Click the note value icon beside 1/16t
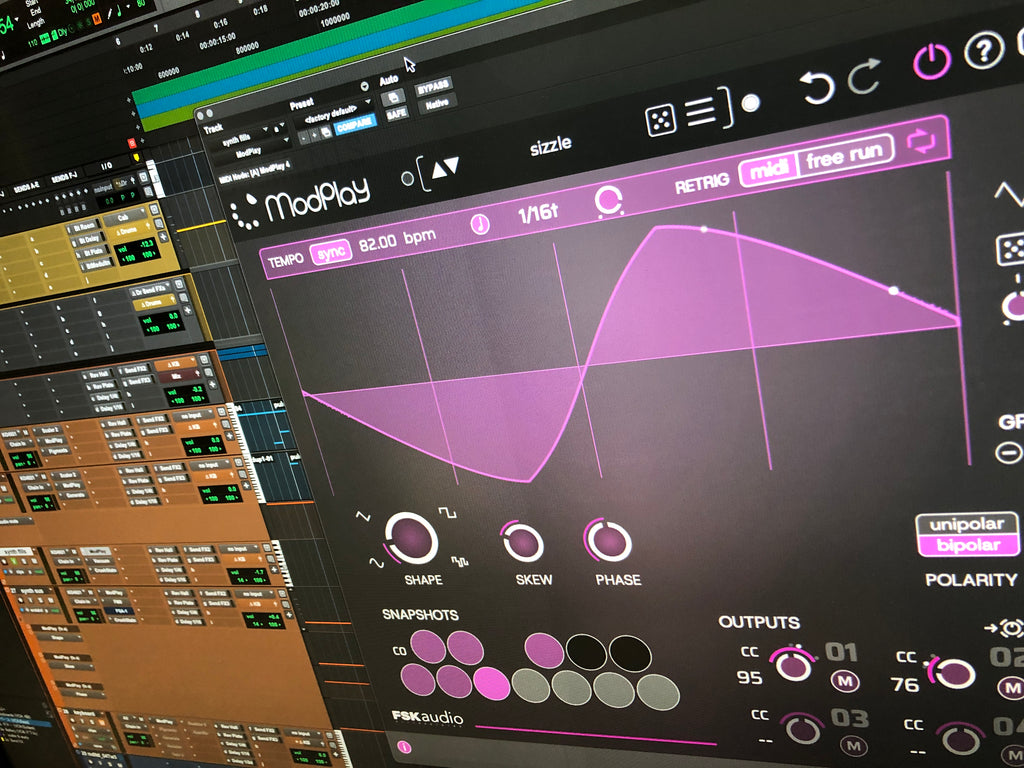This screenshot has height=768, width=1024. click(481, 224)
